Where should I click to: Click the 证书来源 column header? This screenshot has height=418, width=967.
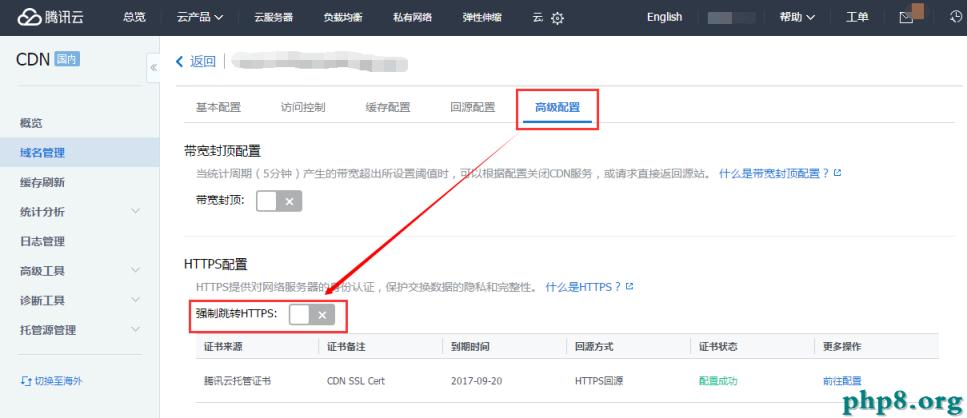[223, 346]
